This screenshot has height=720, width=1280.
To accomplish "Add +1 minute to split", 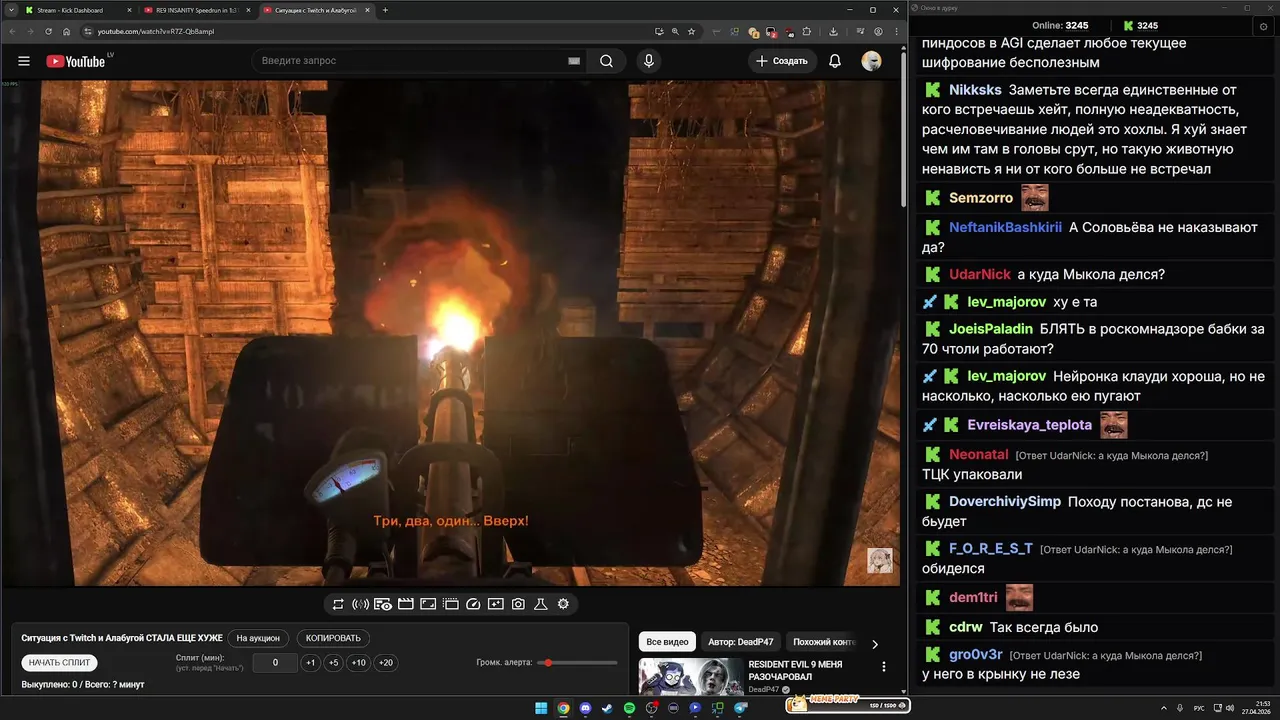I will [x=310, y=663].
